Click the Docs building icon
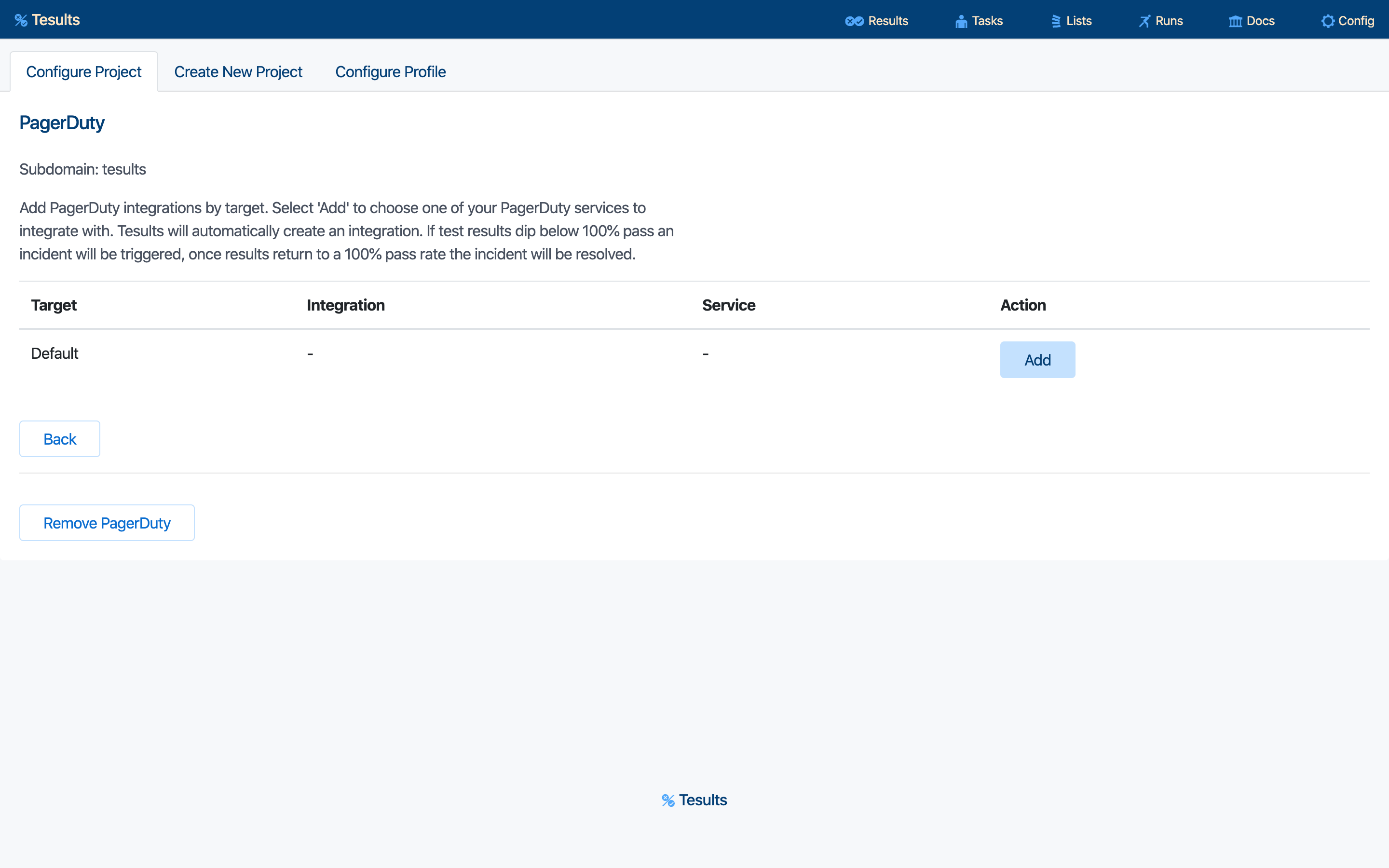Viewport: 1389px width, 868px height. tap(1235, 21)
